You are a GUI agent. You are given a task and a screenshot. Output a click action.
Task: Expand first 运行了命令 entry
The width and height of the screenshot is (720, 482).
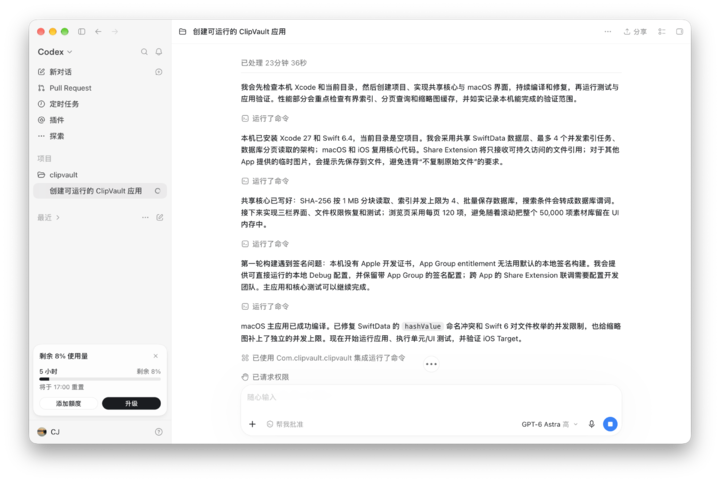(x=265, y=118)
